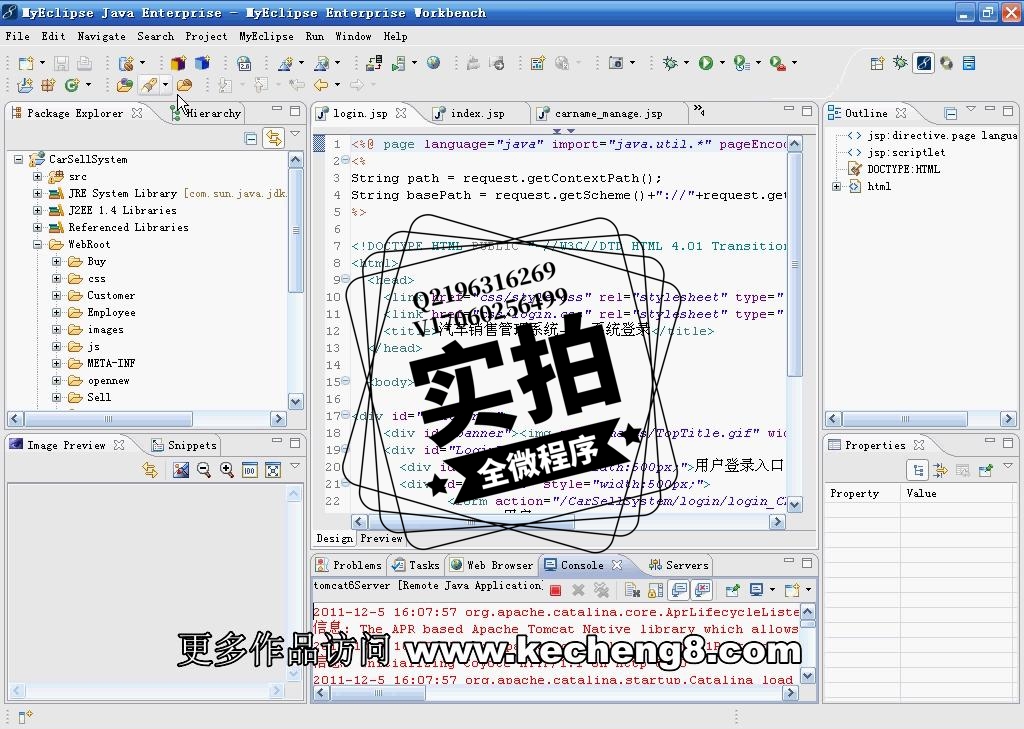1024x729 pixels.
Task: Open dropdown arrow next to Run icon
Action: (722, 63)
